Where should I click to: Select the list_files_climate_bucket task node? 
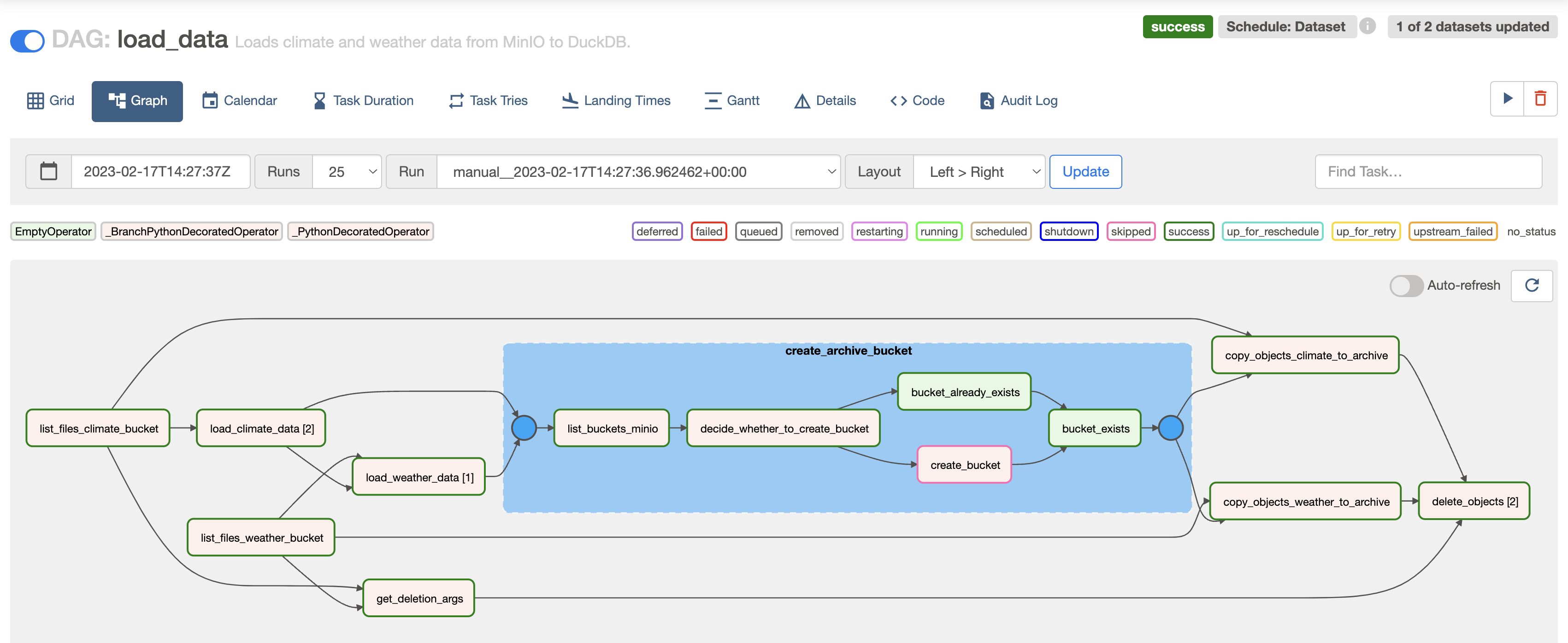(98, 428)
